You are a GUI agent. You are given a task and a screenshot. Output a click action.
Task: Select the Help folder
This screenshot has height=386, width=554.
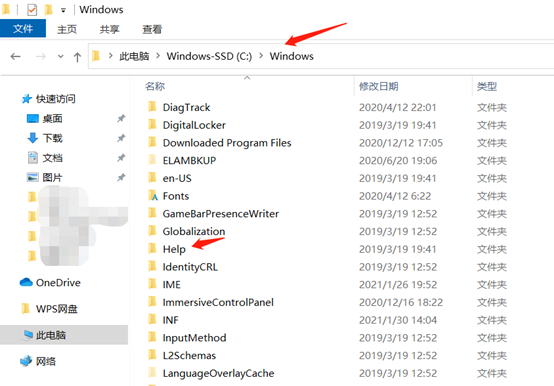coord(174,249)
